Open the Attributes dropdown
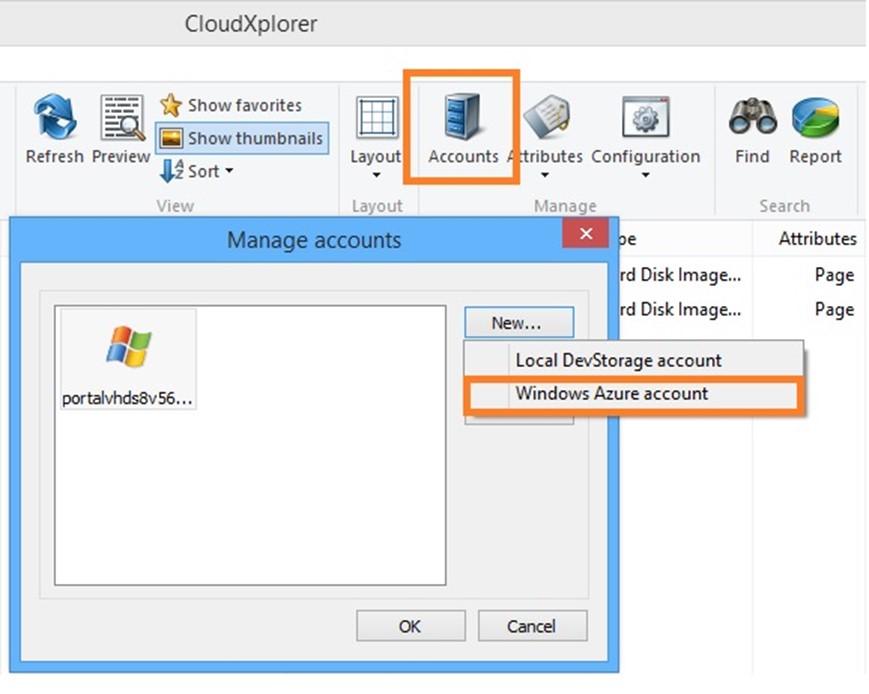The height and width of the screenshot is (694, 869). [546, 136]
